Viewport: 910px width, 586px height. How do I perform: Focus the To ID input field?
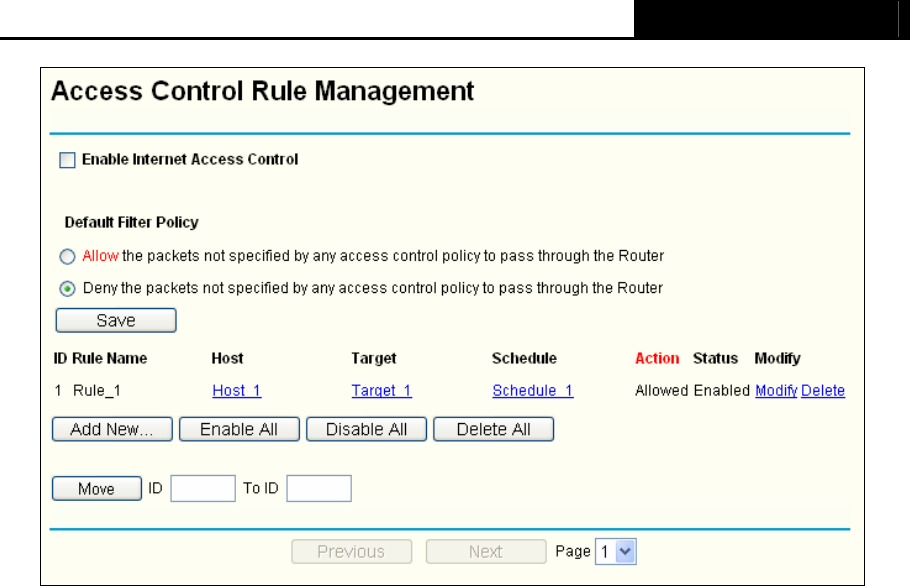tap(319, 489)
